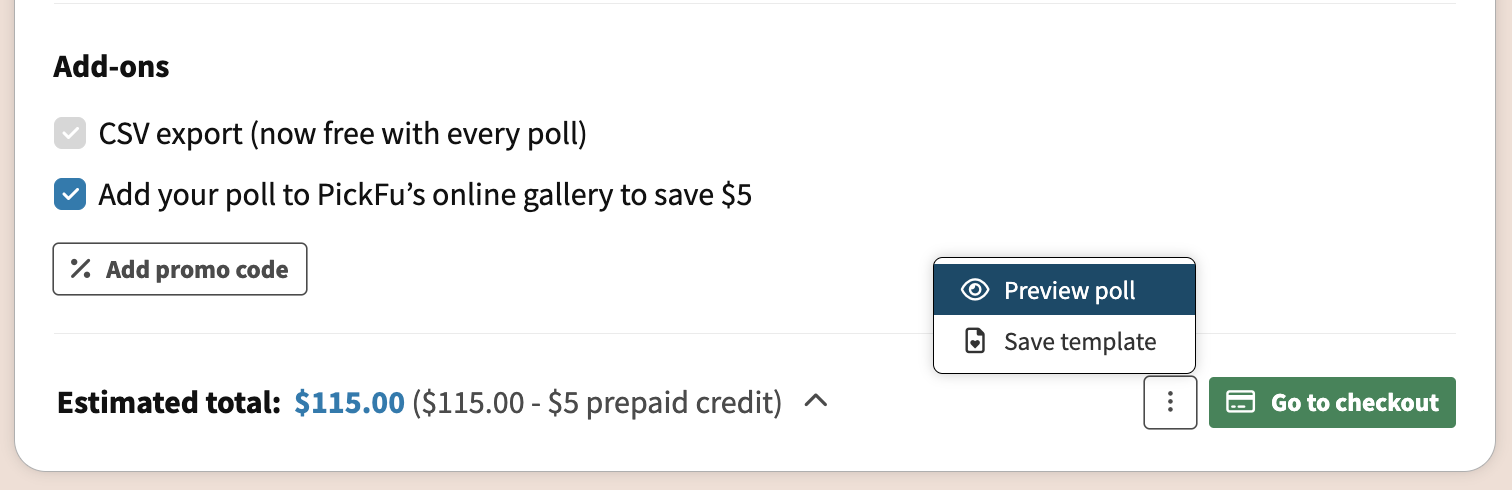Screen dimensions: 1512x490
Task: Click the eye icon beside Preview poll
Action: [974, 290]
